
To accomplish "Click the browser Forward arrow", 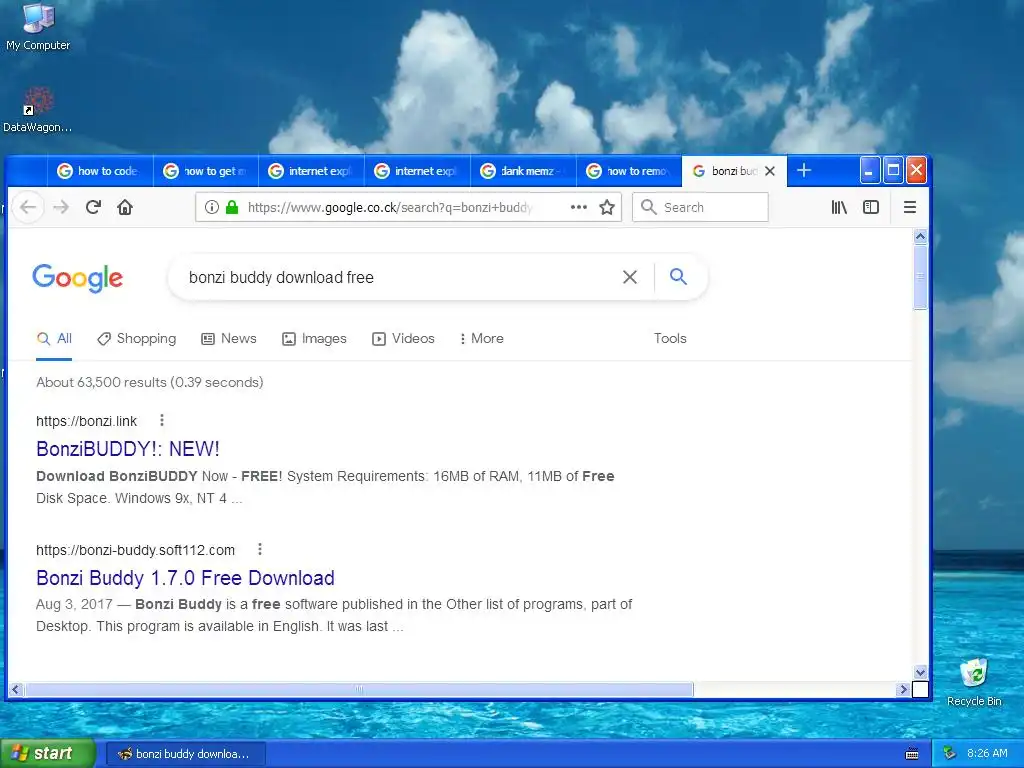I will coord(61,208).
